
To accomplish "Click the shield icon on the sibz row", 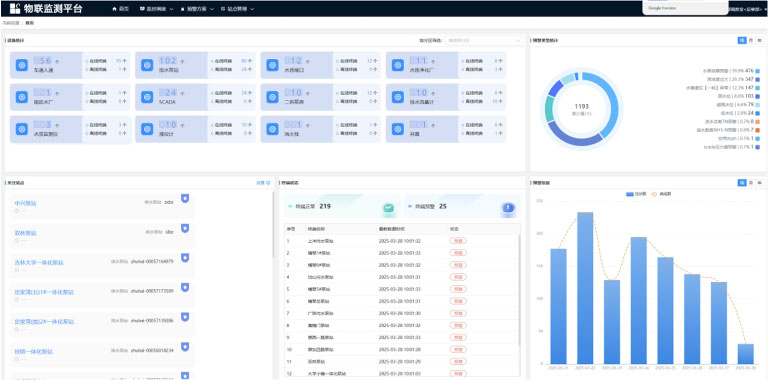I will pos(185,228).
